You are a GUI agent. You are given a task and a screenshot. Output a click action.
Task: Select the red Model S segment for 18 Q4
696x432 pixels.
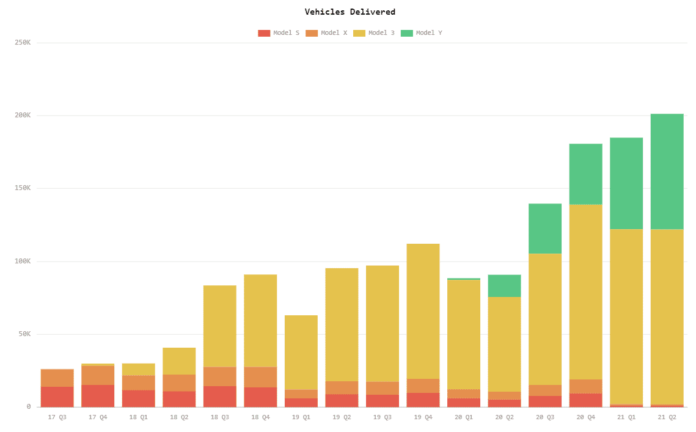point(261,397)
